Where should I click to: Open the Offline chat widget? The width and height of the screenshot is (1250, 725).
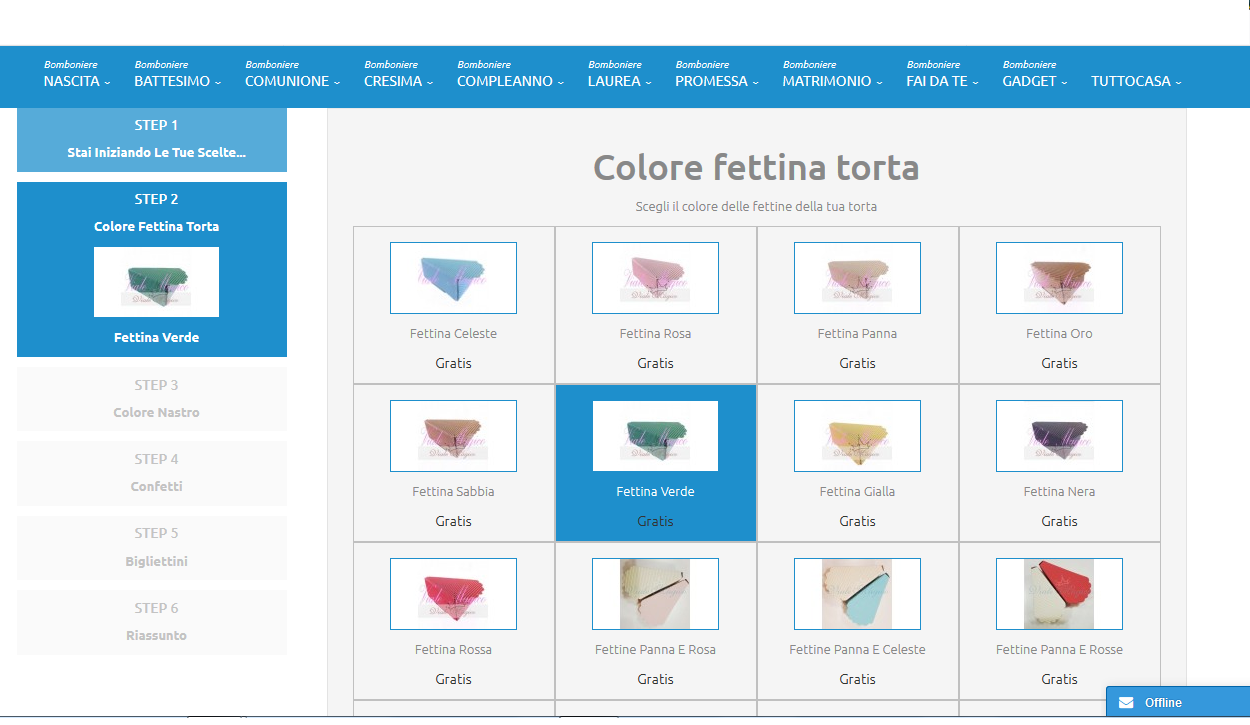1178,702
